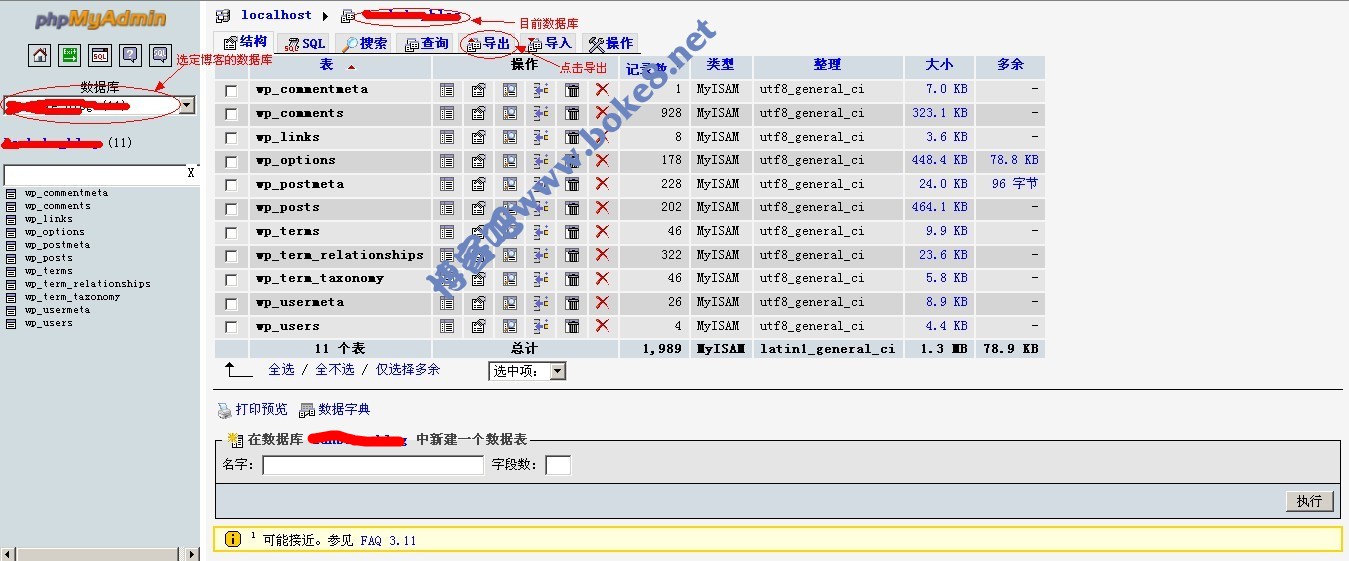The width and height of the screenshot is (1349, 561).
Task: Click the insert icon for wp_terms row
Action: [x=541, y=232]
